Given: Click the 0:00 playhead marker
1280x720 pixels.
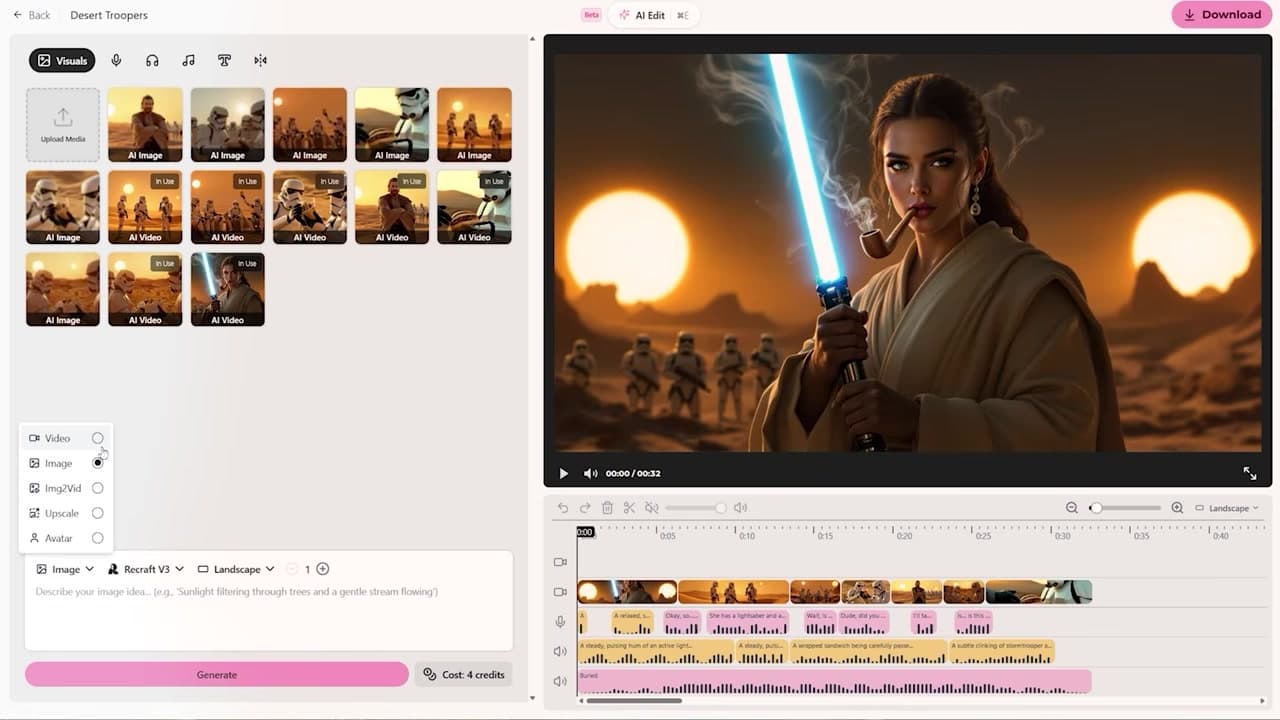Looking at the screenshot, I should click(x=585, y=532).
